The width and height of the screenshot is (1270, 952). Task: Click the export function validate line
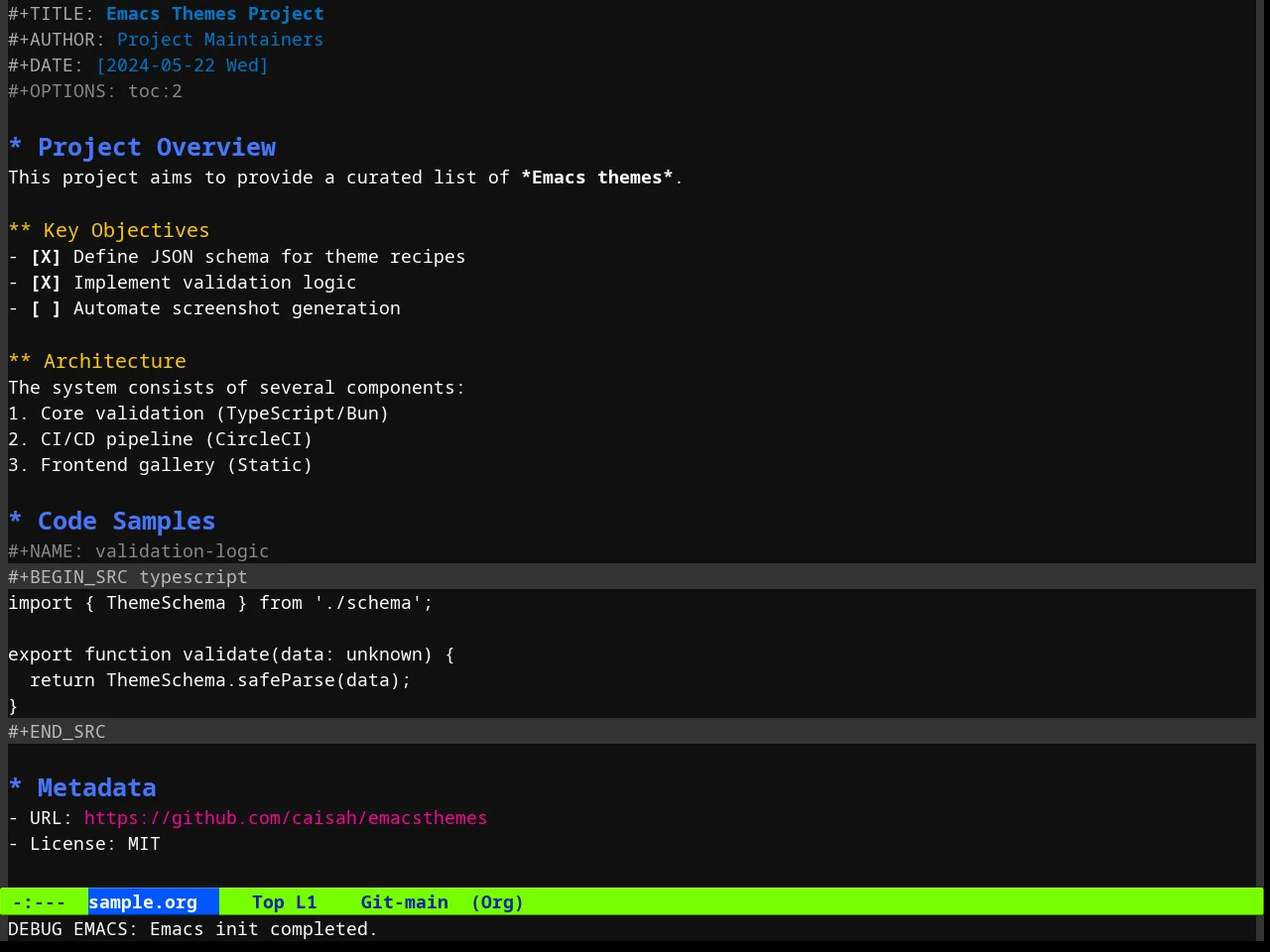(231, 654)
